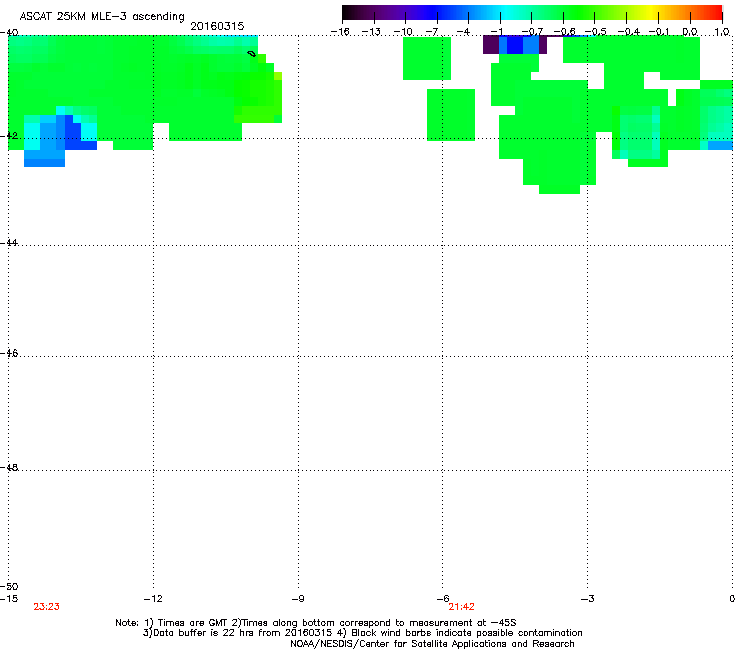Select the -0.5 color scale label
740x650 pixels.
[x=596, y=32]
